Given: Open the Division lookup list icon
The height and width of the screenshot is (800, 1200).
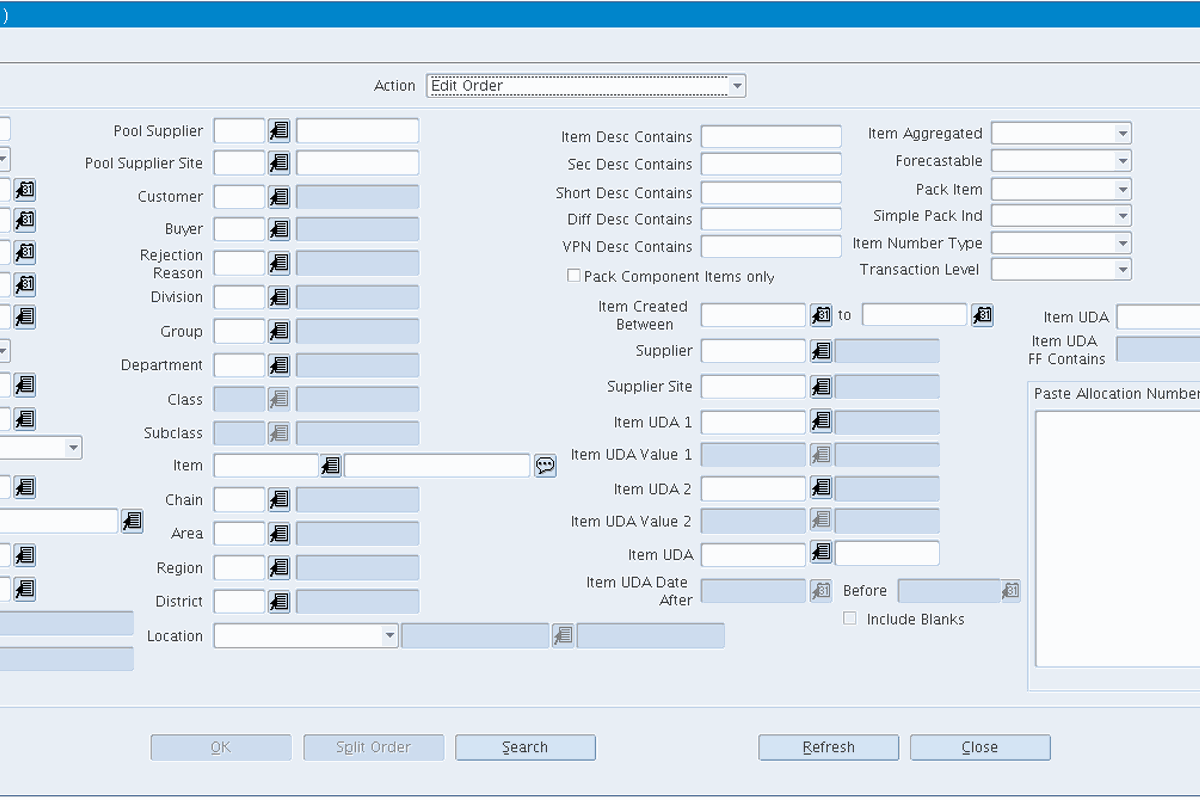Looking at the screenshot, I should [x=279, y=297].
